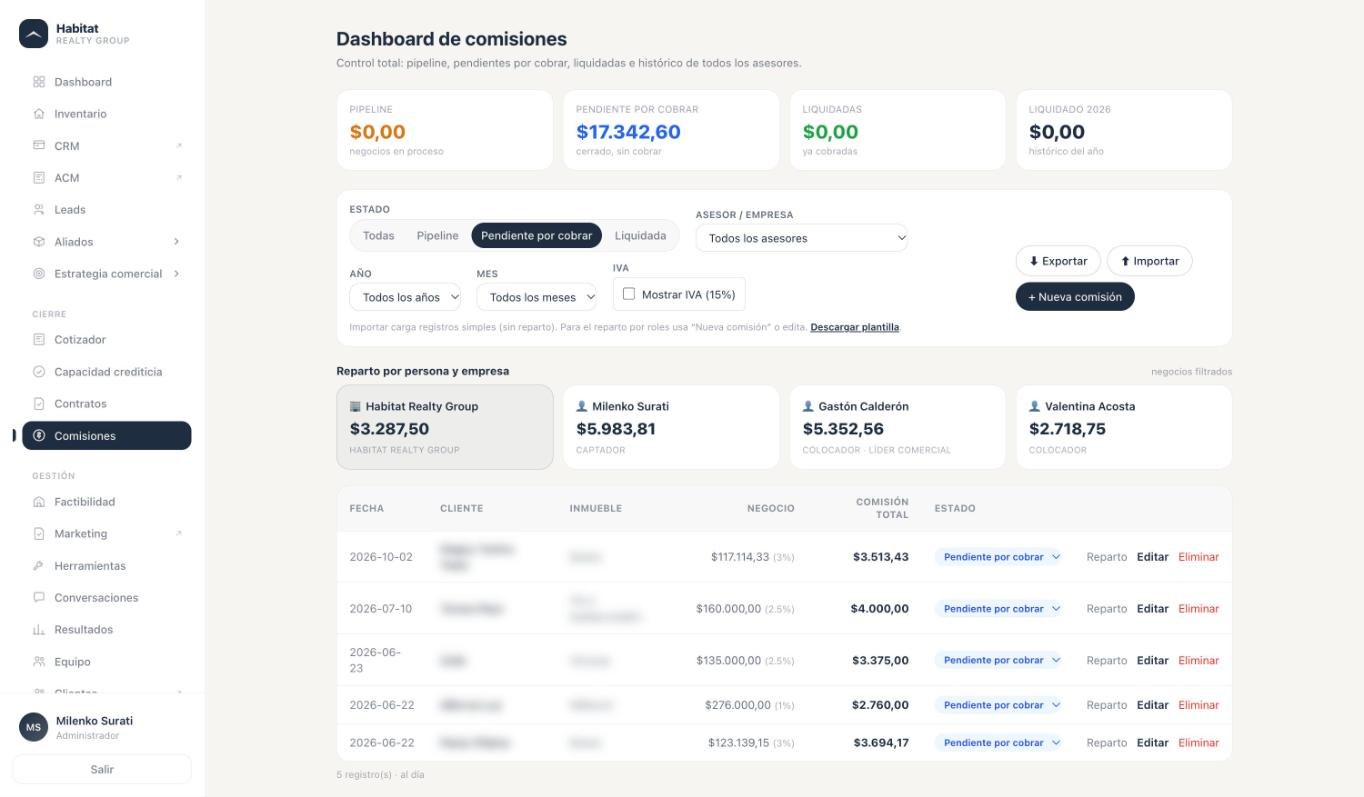
Task: Open the Año dropdown
Action: (405, 297)
